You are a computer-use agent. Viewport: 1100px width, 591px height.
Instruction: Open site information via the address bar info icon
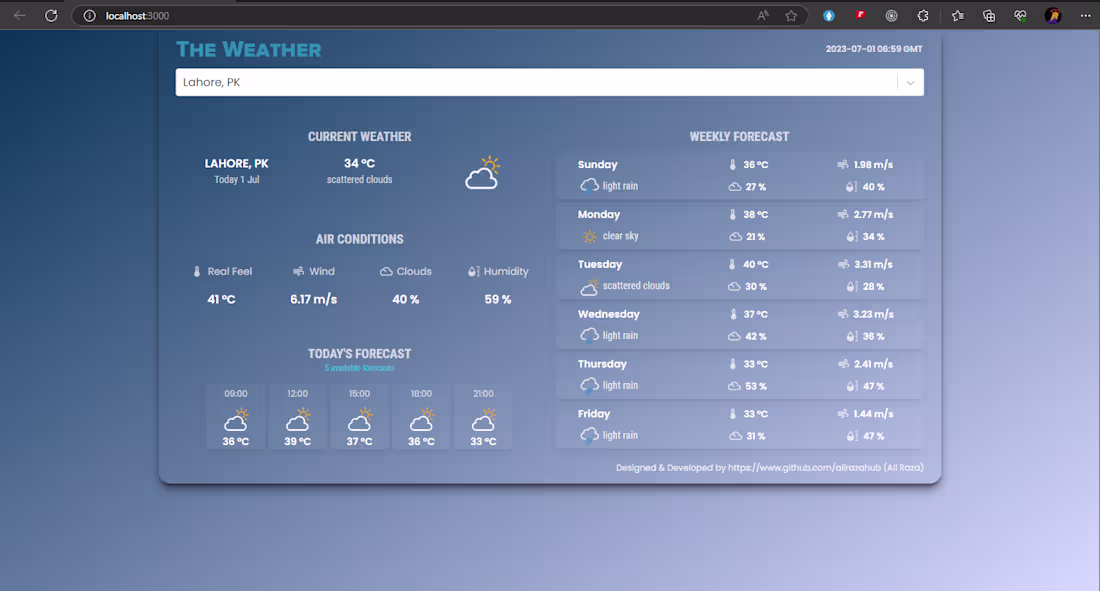coord(92,15)
